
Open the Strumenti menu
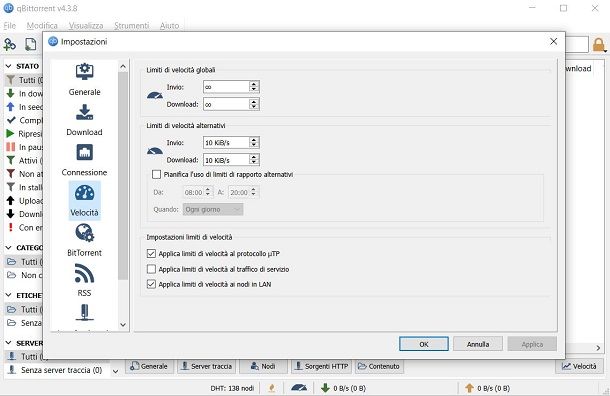coord(131,25)
